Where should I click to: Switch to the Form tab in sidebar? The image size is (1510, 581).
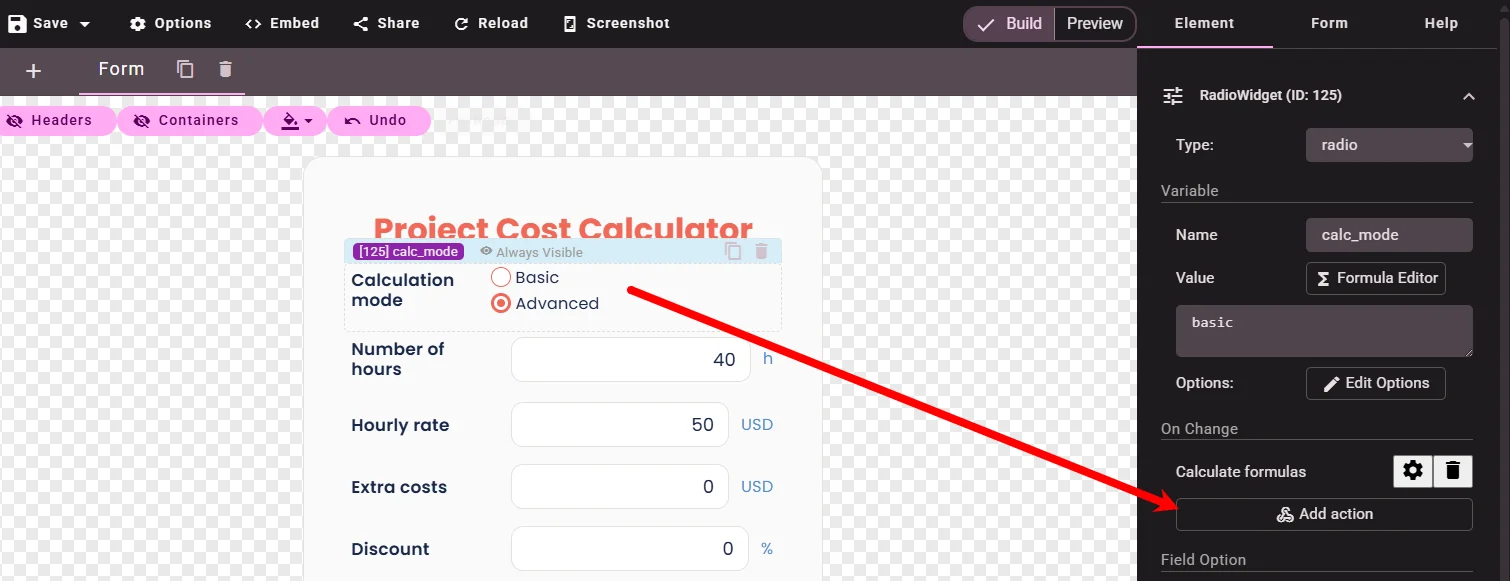(x=1329, y=23)
